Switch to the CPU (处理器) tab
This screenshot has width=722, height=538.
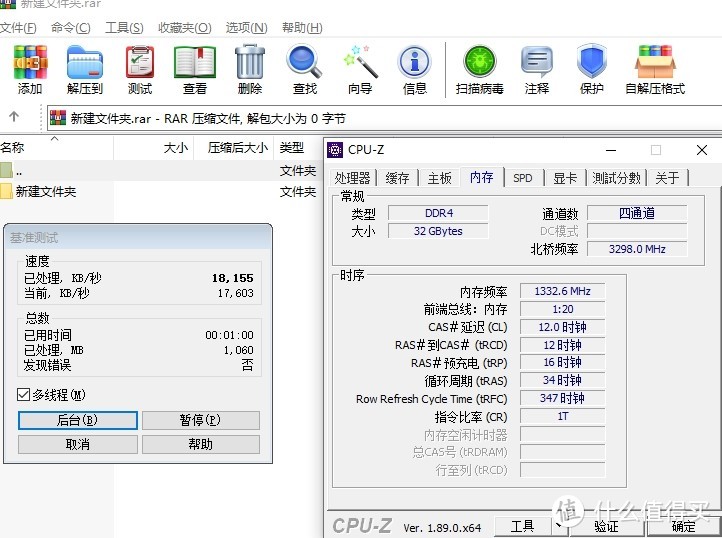(353, 178)
